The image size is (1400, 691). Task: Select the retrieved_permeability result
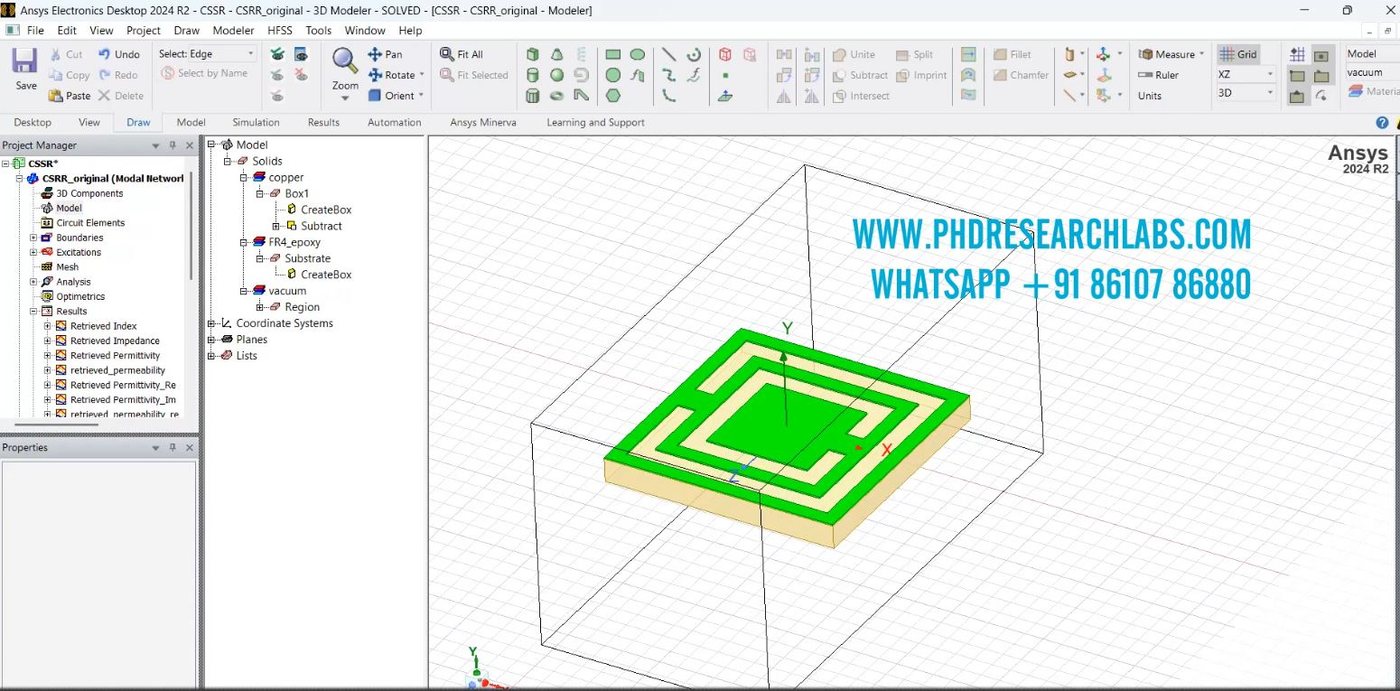click(117, 370)
